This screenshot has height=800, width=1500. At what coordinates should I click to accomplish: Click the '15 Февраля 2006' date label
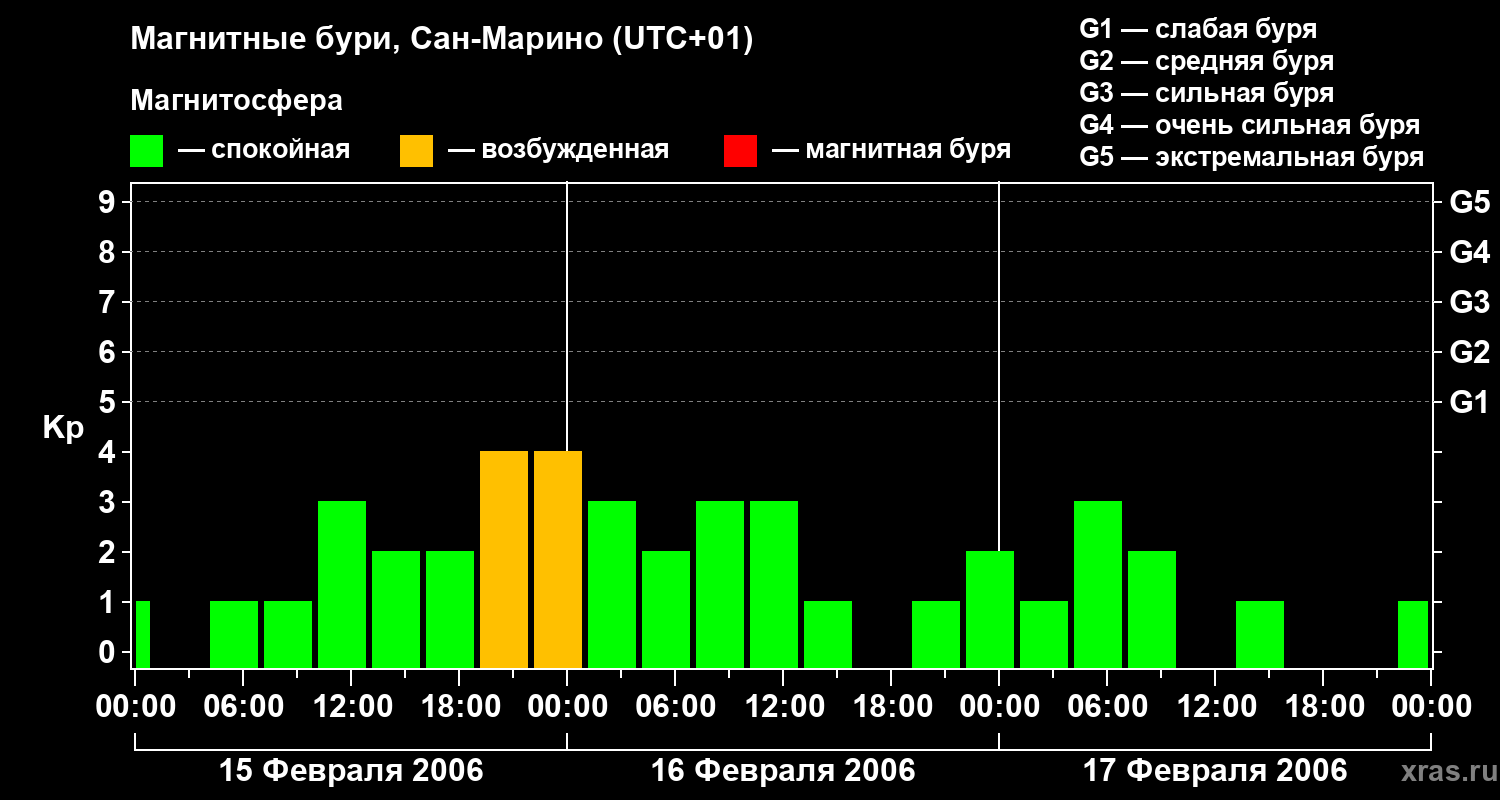pyautogui.click(x=351, y=771)
